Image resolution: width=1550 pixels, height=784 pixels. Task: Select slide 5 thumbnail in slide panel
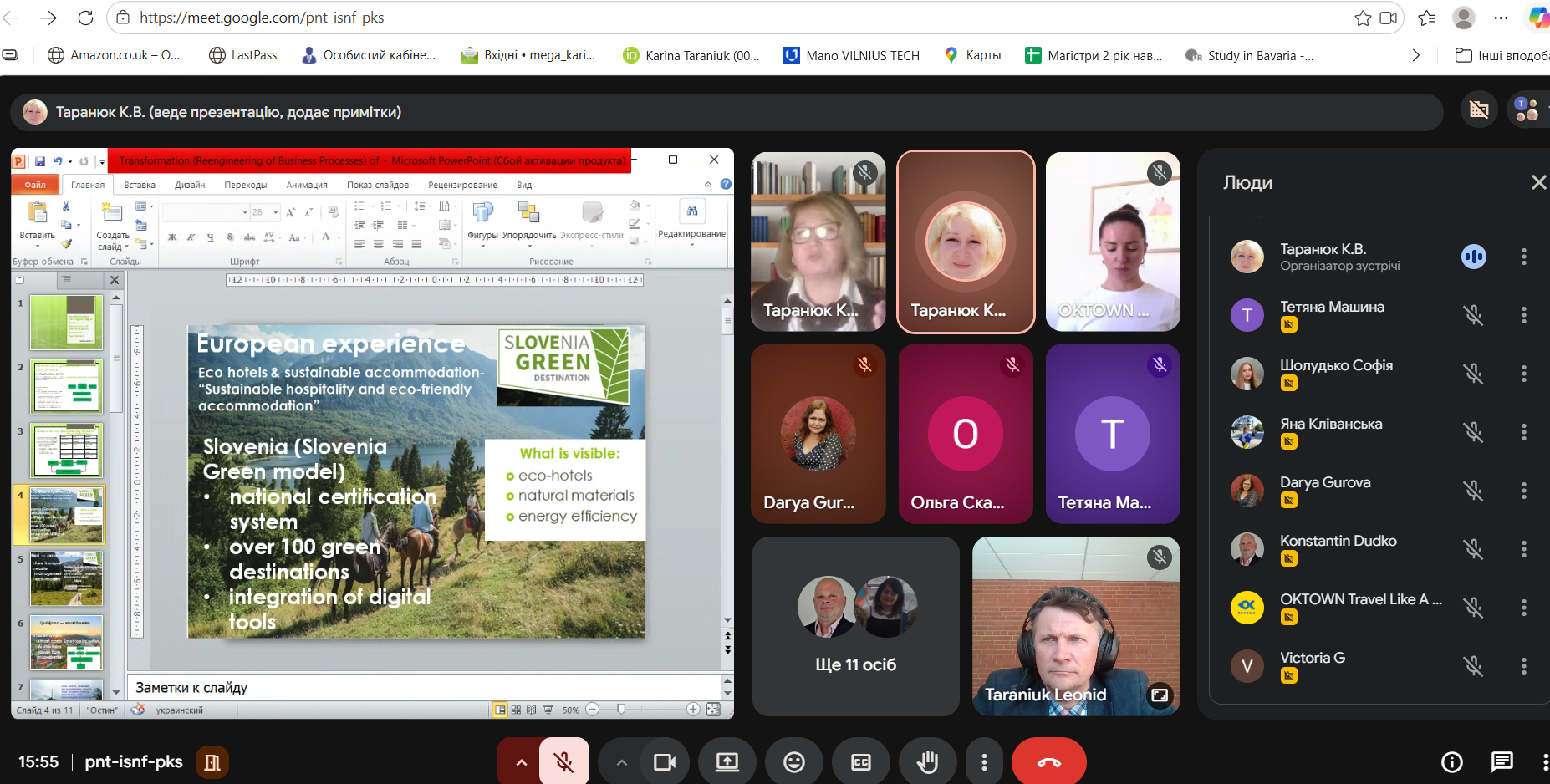66,578
